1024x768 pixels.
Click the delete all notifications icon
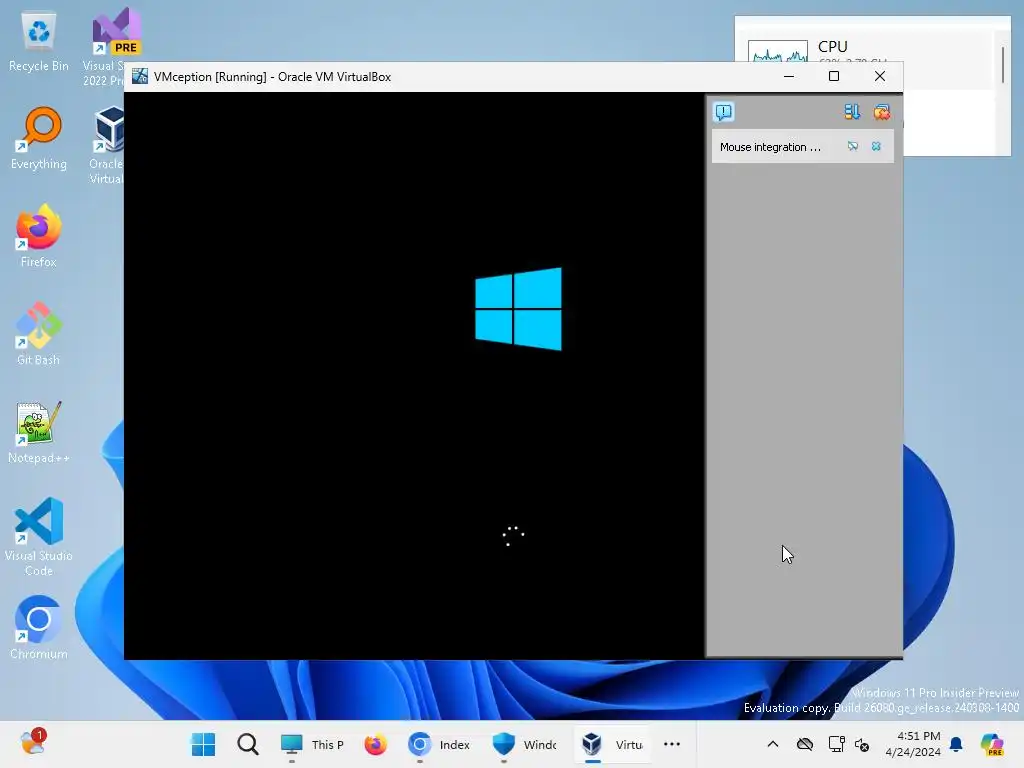882,112
